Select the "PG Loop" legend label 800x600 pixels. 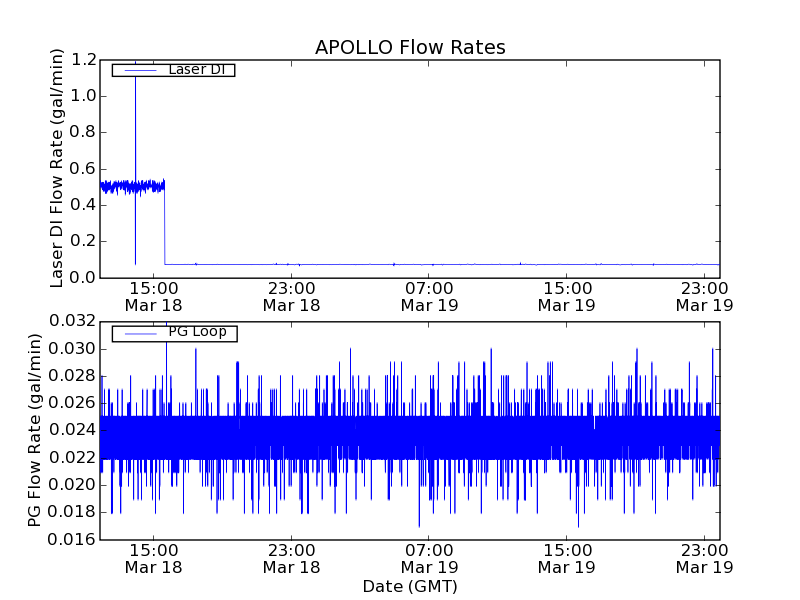tap(197, 332)
